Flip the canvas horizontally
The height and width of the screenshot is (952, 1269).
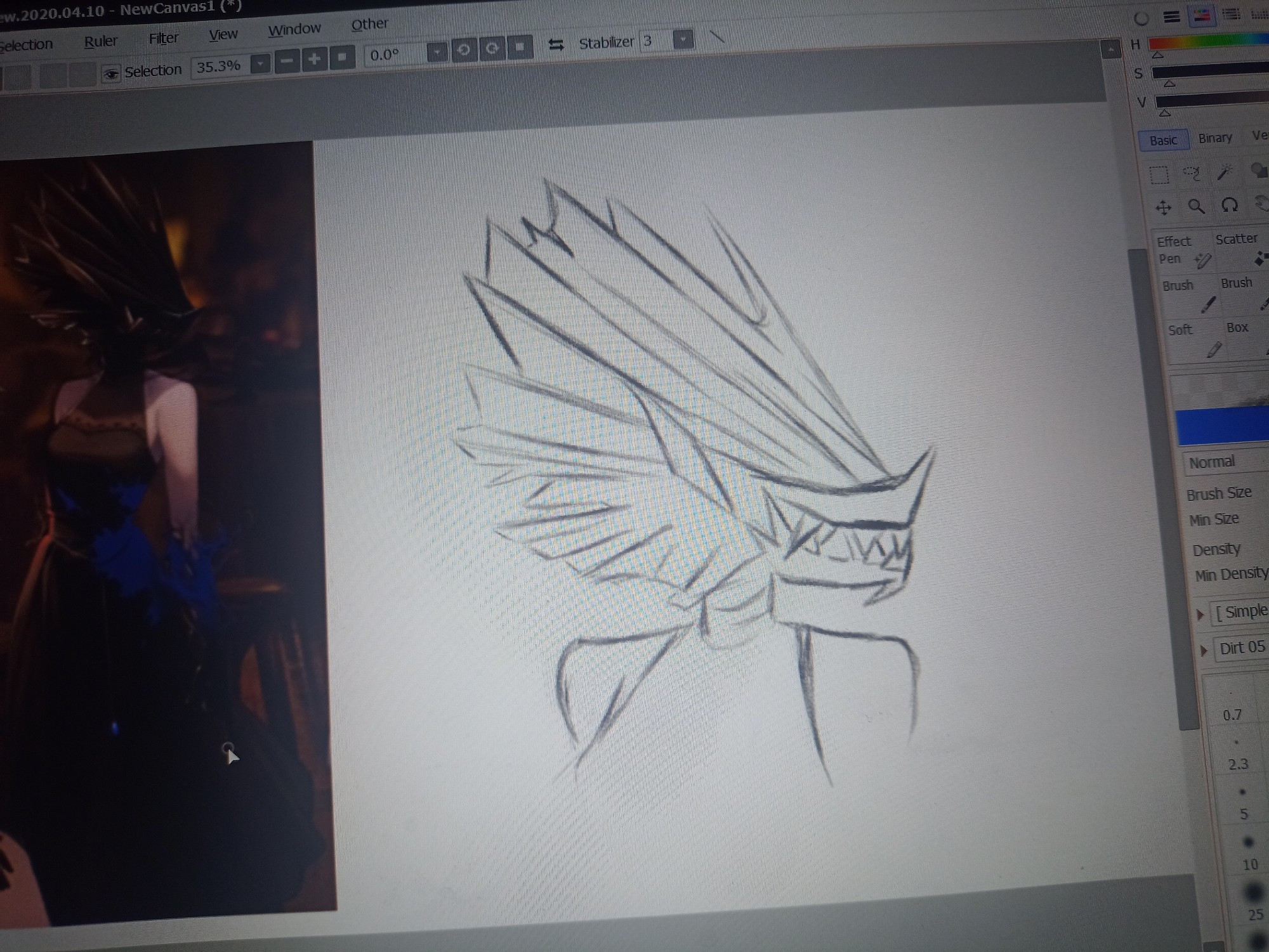[x=556, y=44]
